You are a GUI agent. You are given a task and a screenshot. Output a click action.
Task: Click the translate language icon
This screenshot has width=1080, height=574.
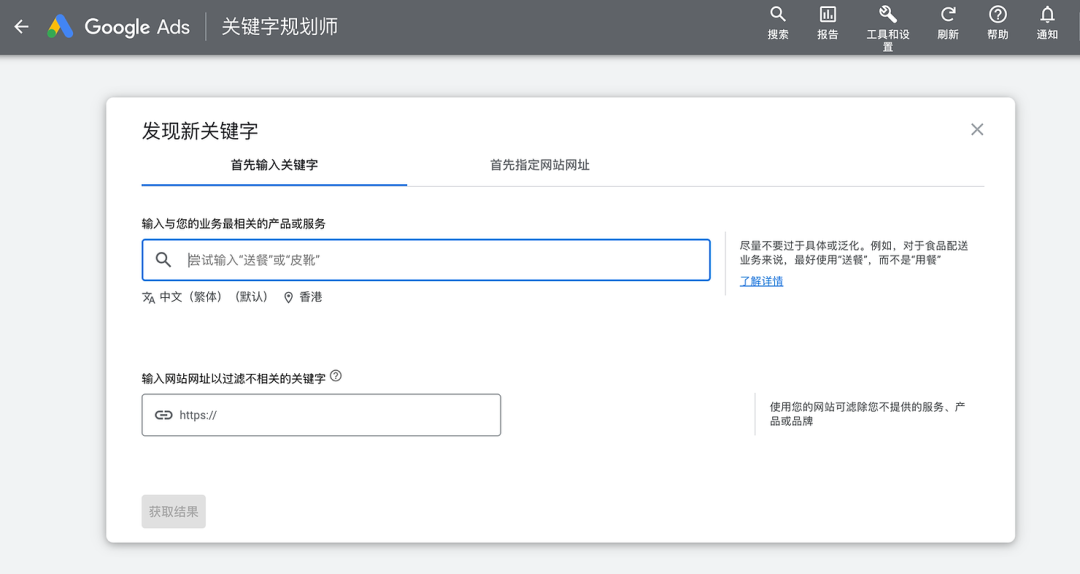tap(148, 298)
